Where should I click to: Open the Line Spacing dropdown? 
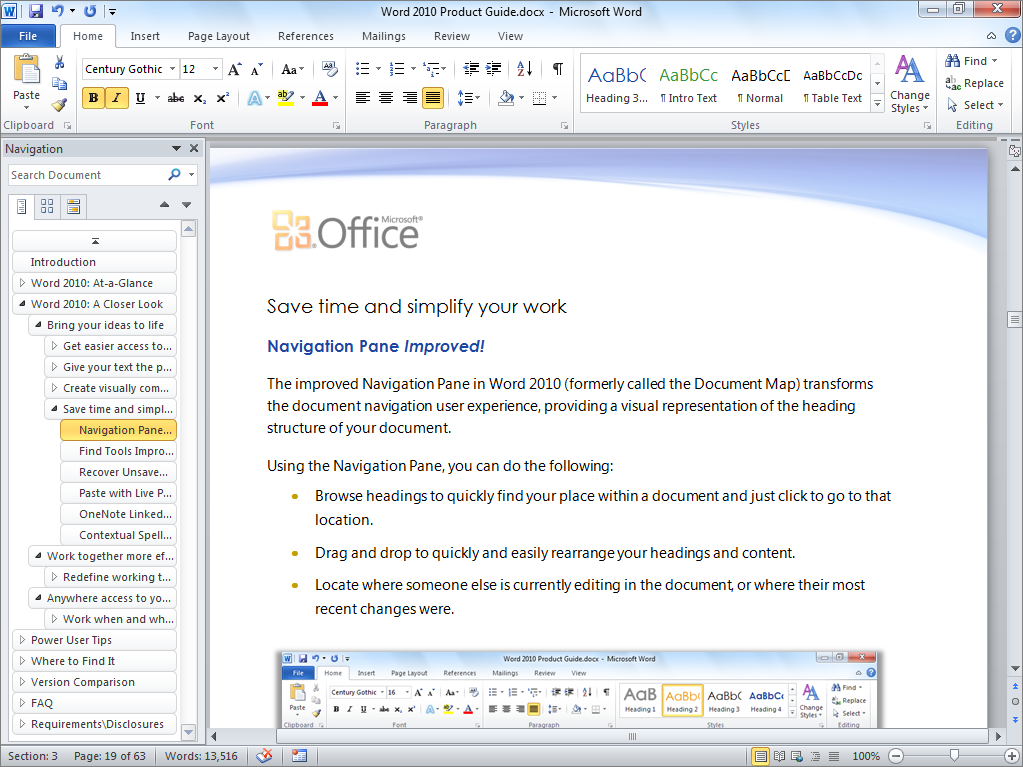coord(469,98)
